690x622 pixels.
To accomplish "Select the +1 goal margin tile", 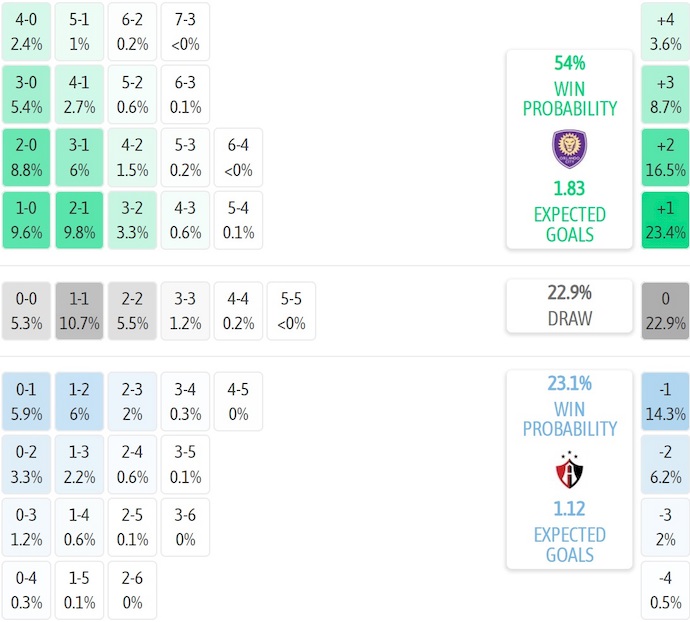I will (665, 220).
